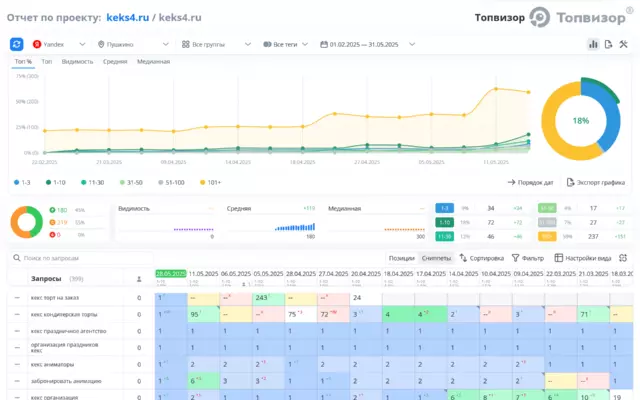Click the dash icon of row забронировать анимацию
Image resolution: width=640 pixels, height=400 pixels.
tap(17, 381)
